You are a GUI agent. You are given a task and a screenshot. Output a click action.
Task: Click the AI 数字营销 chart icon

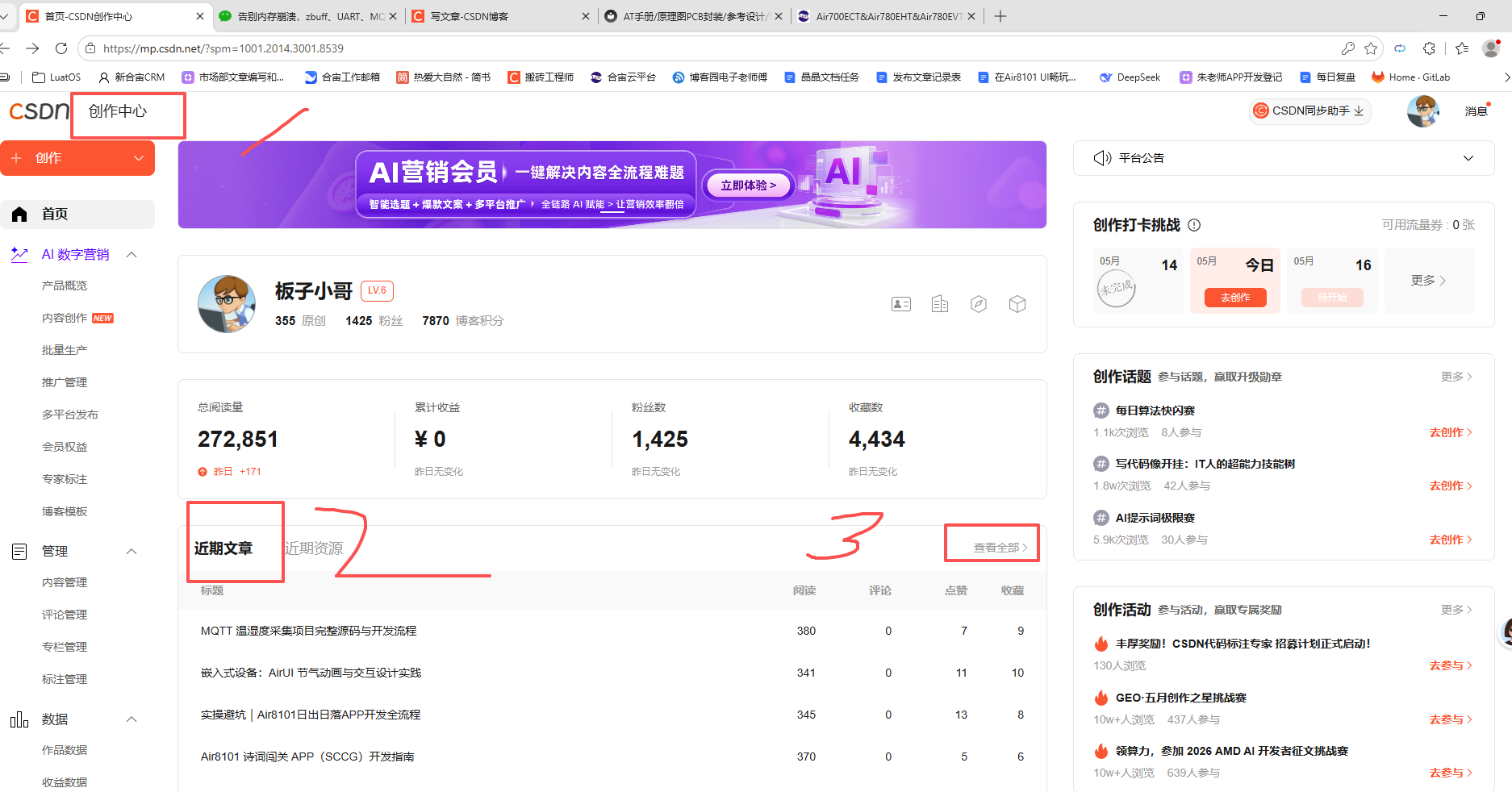(x=19, y=255)
